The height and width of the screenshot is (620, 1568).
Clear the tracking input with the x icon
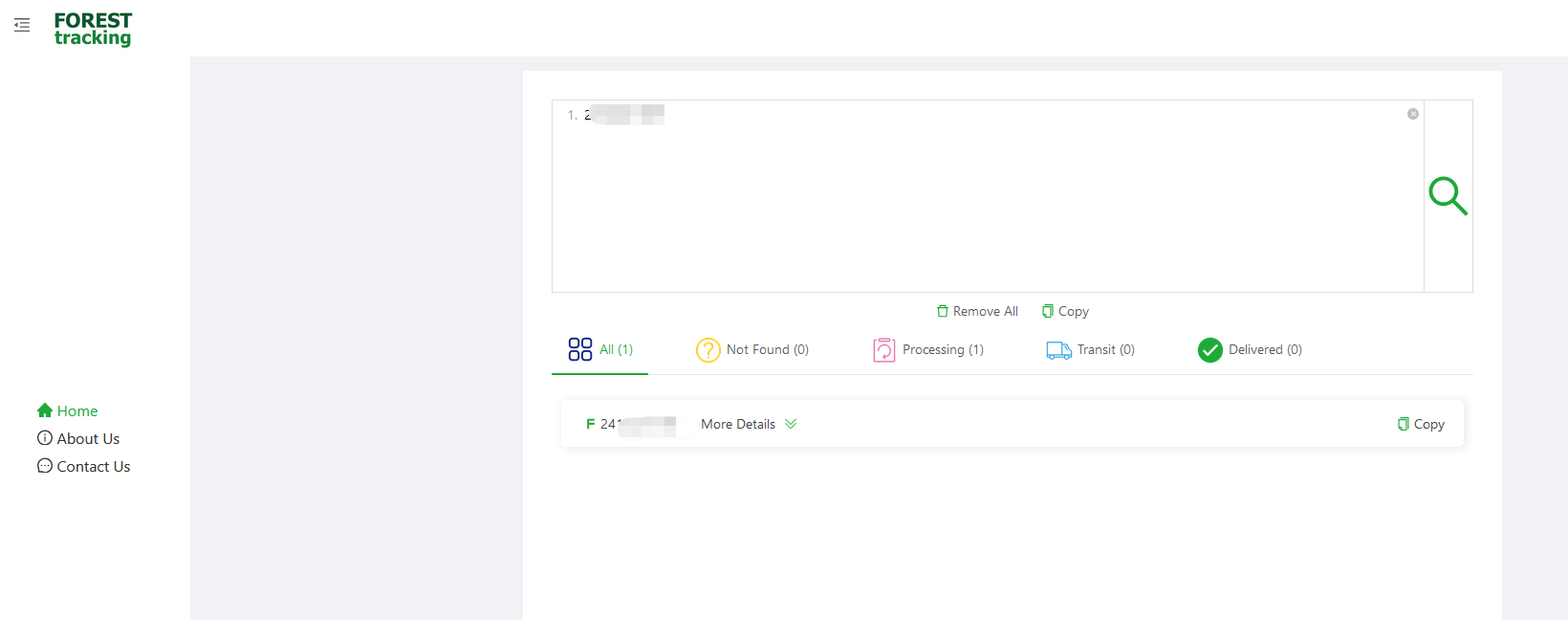pyautogui.click(x=1412, y=114)
